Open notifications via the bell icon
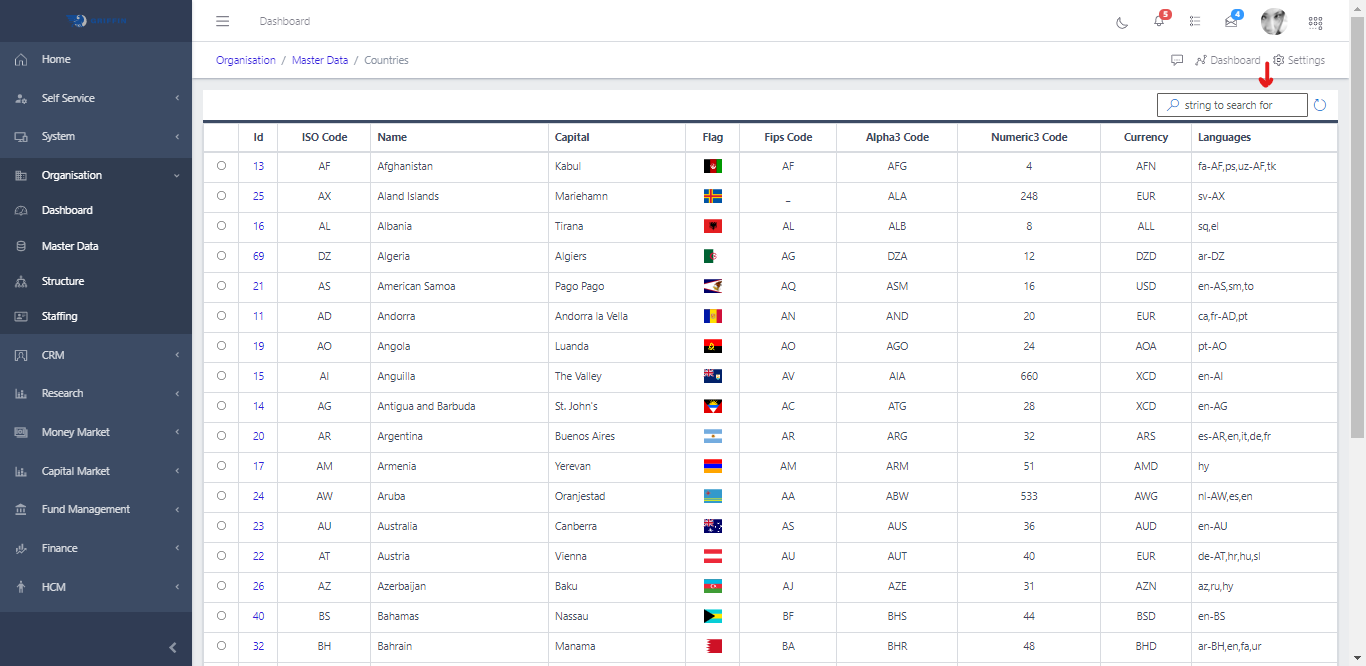The image size is (1366, 666). pos(1158,21)
